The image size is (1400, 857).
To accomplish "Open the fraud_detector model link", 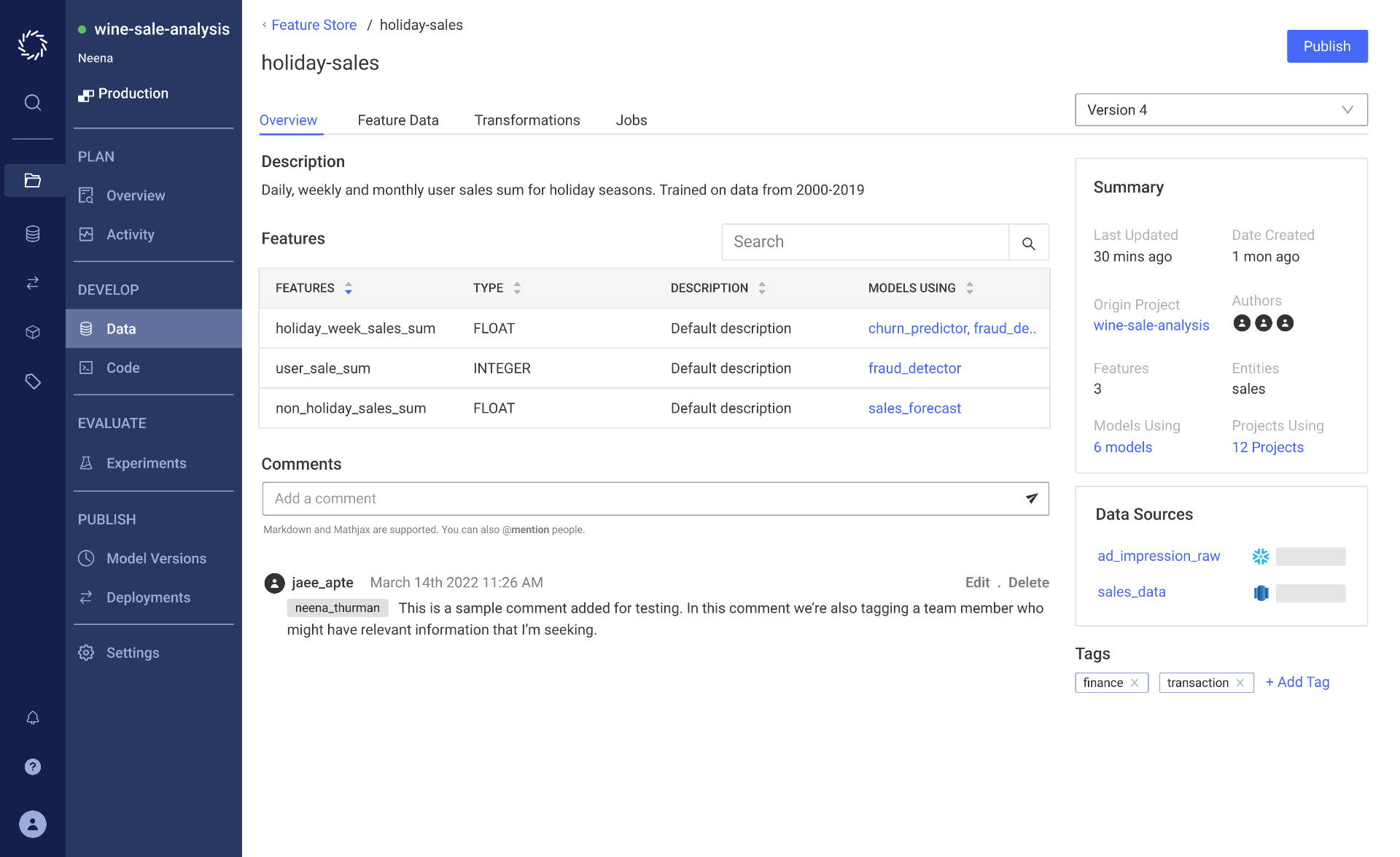I will pyautogui.click(x=914, y=368).
